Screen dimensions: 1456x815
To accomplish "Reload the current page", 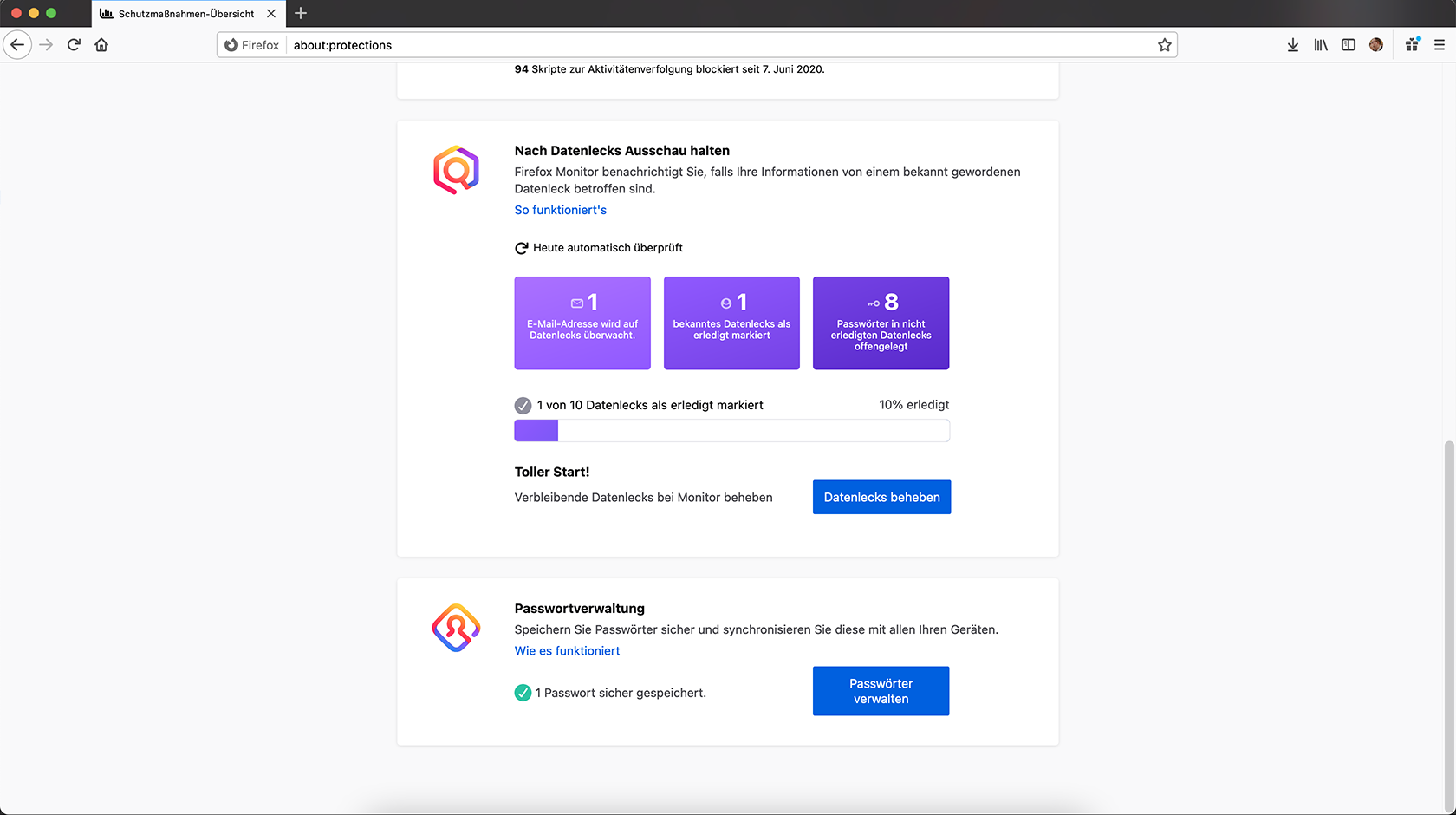I will pos(74,45).
